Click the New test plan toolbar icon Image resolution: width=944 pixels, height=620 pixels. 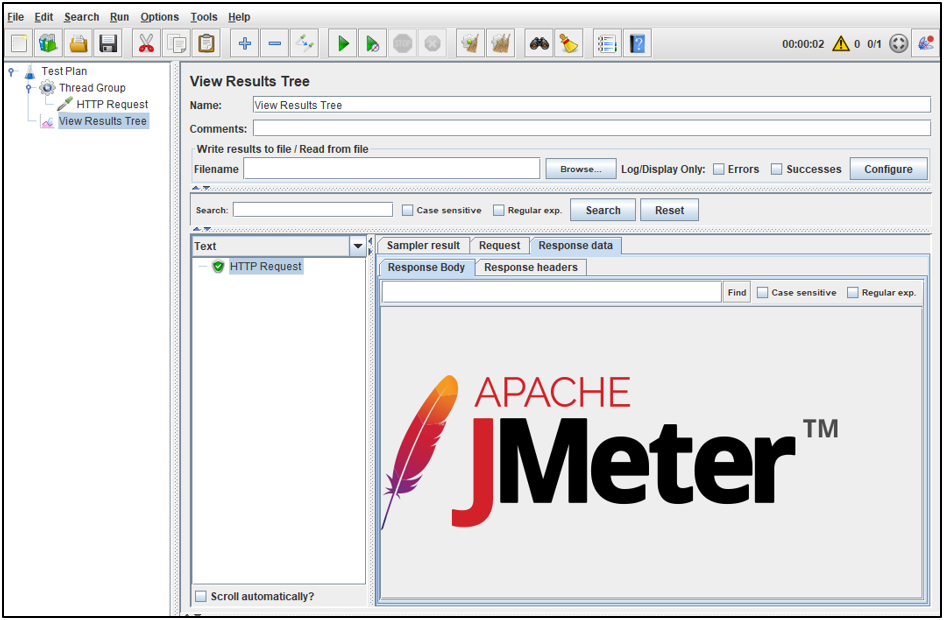(x=19, y=44)
